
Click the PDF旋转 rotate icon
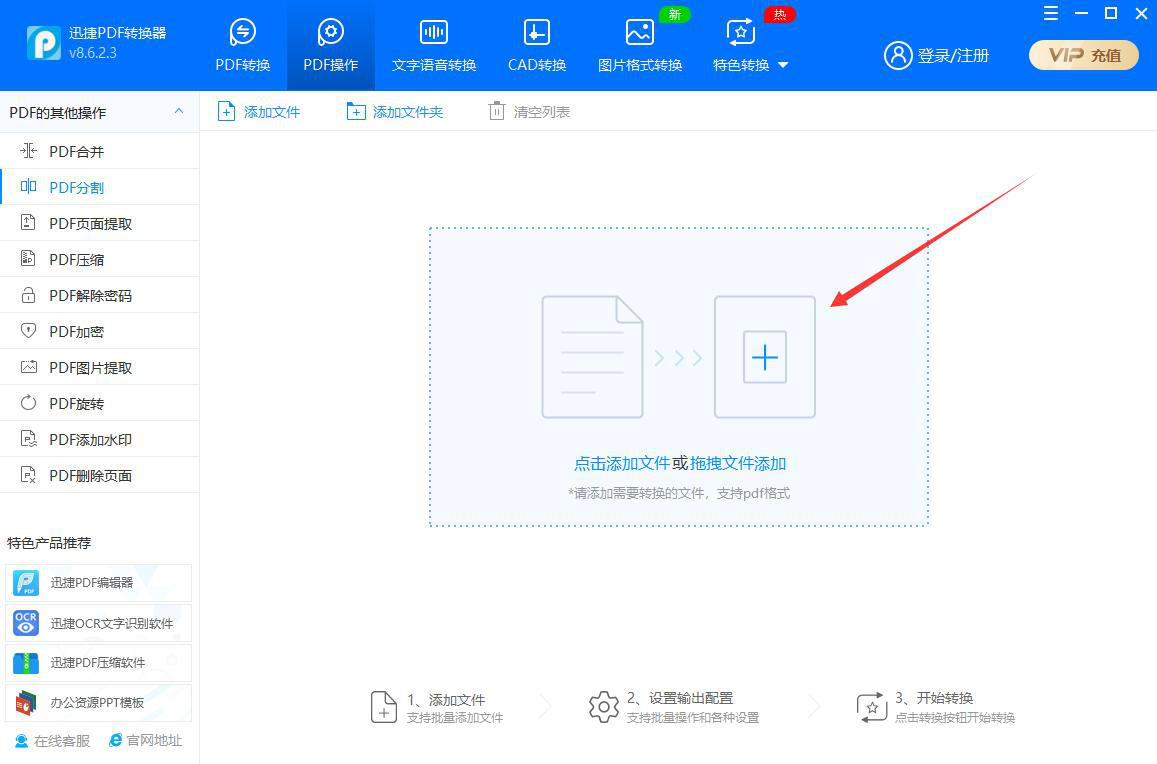[28, 402]
